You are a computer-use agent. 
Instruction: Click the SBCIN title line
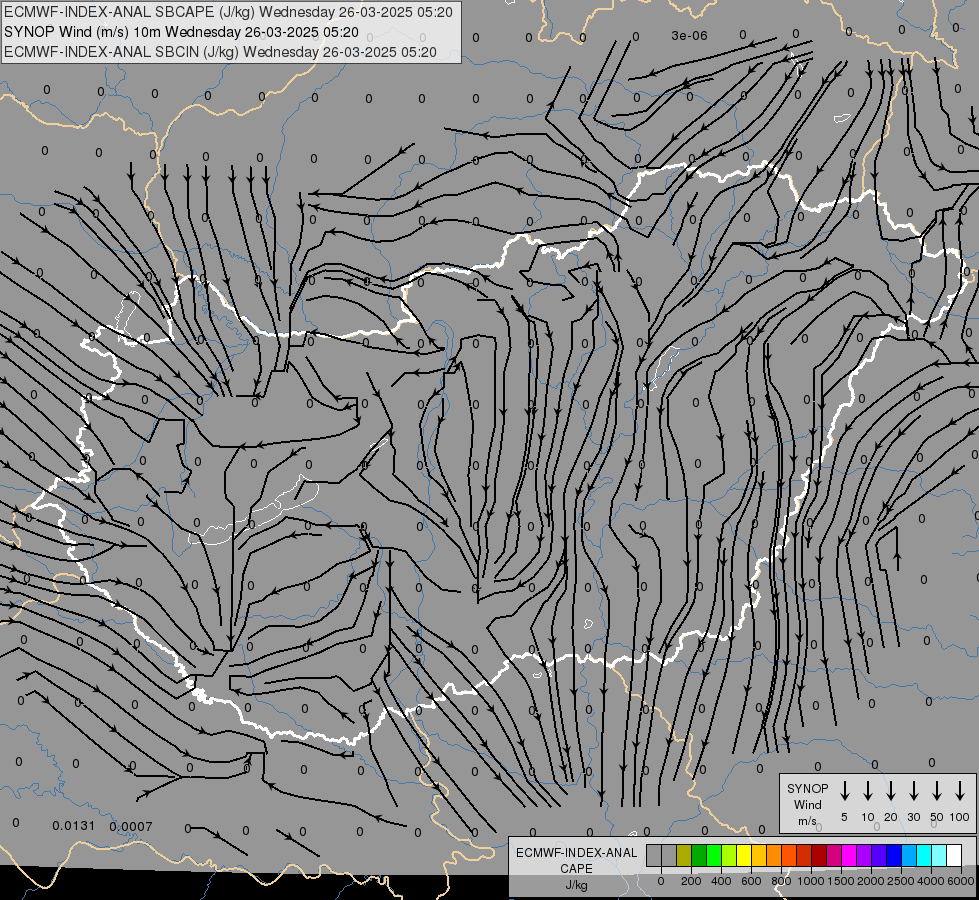[x=220, y=52]
